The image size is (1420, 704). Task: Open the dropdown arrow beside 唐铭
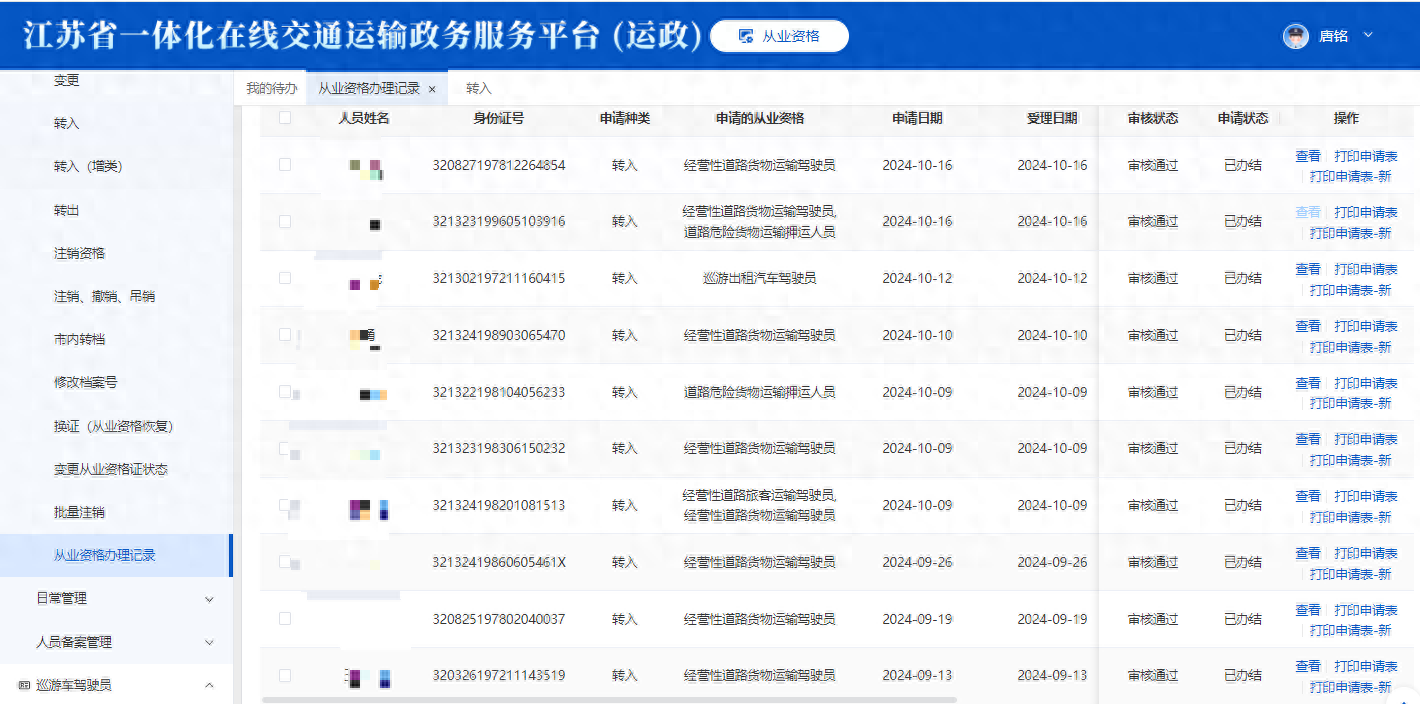[x=1368, y=35]
